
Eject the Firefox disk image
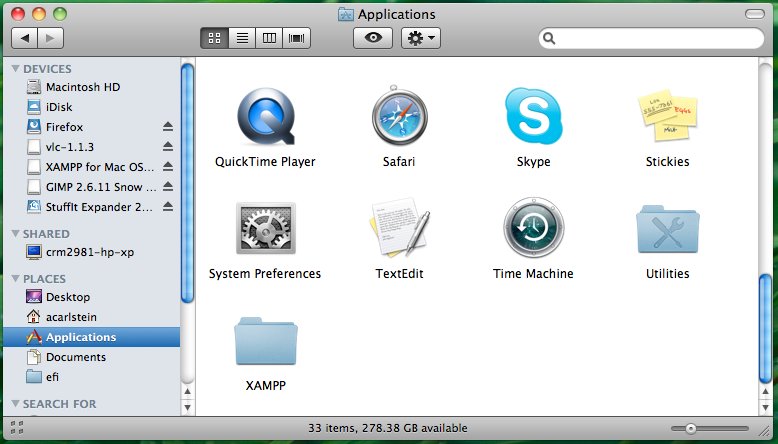pyautogui.click(x=168, y=127)
